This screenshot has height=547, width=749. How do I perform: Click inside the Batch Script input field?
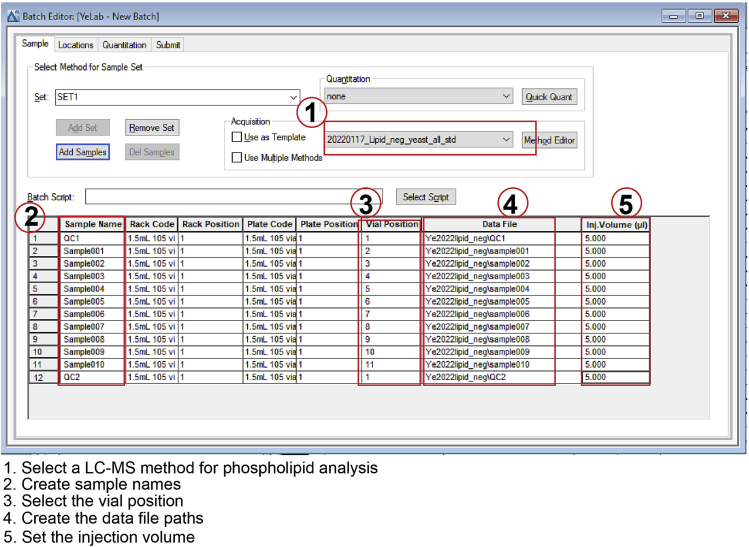(x=234, y=196)
